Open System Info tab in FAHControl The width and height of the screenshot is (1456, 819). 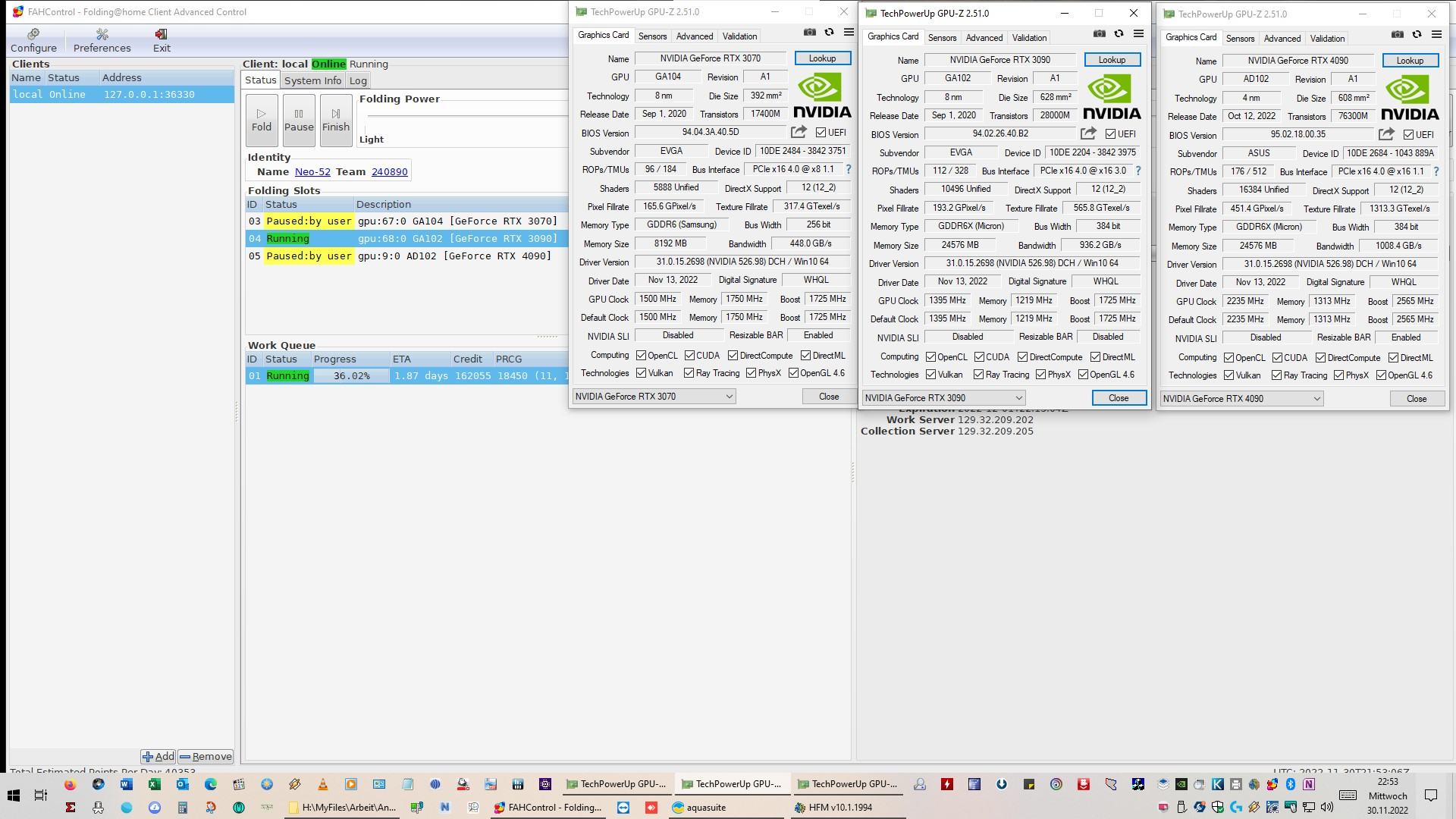tap(312, 80)
